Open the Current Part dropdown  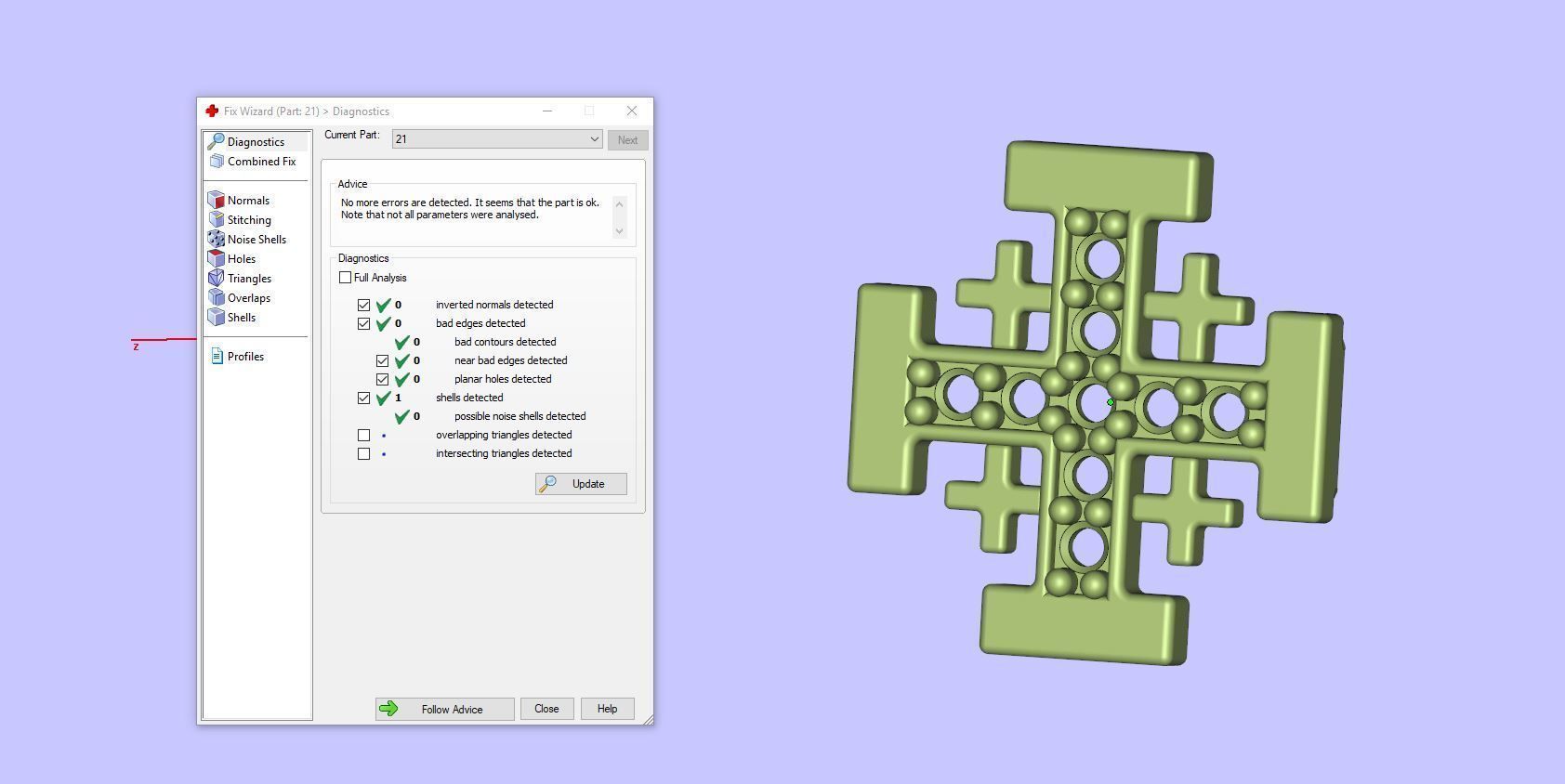(497, 139)
